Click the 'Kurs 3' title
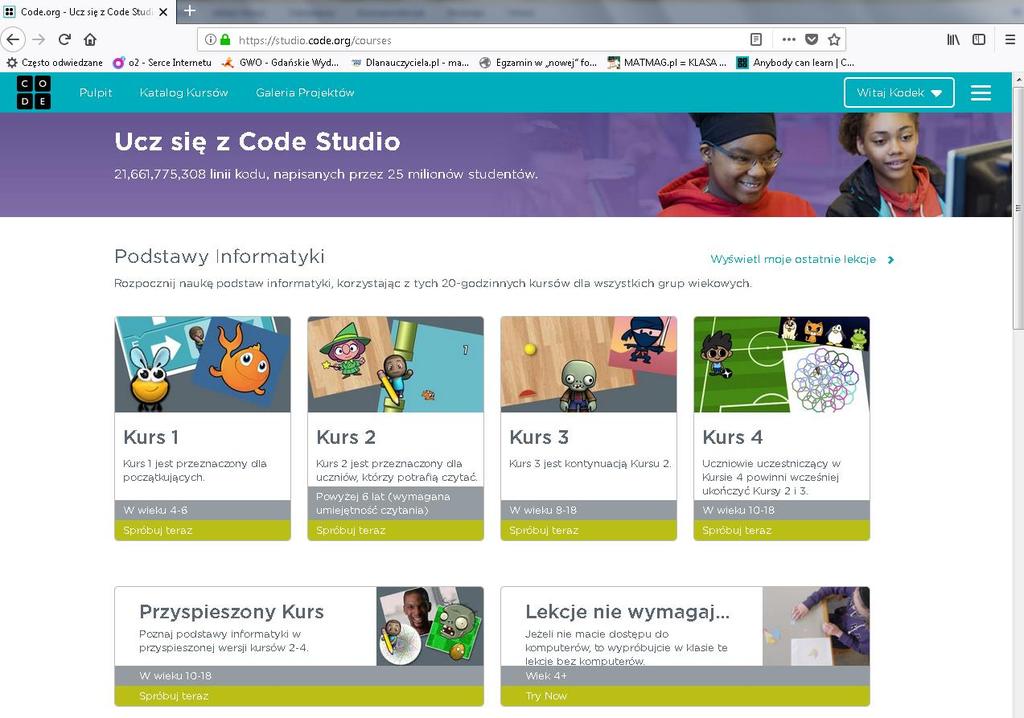Viewport: 1024px width, 718px height. point(539,437)
